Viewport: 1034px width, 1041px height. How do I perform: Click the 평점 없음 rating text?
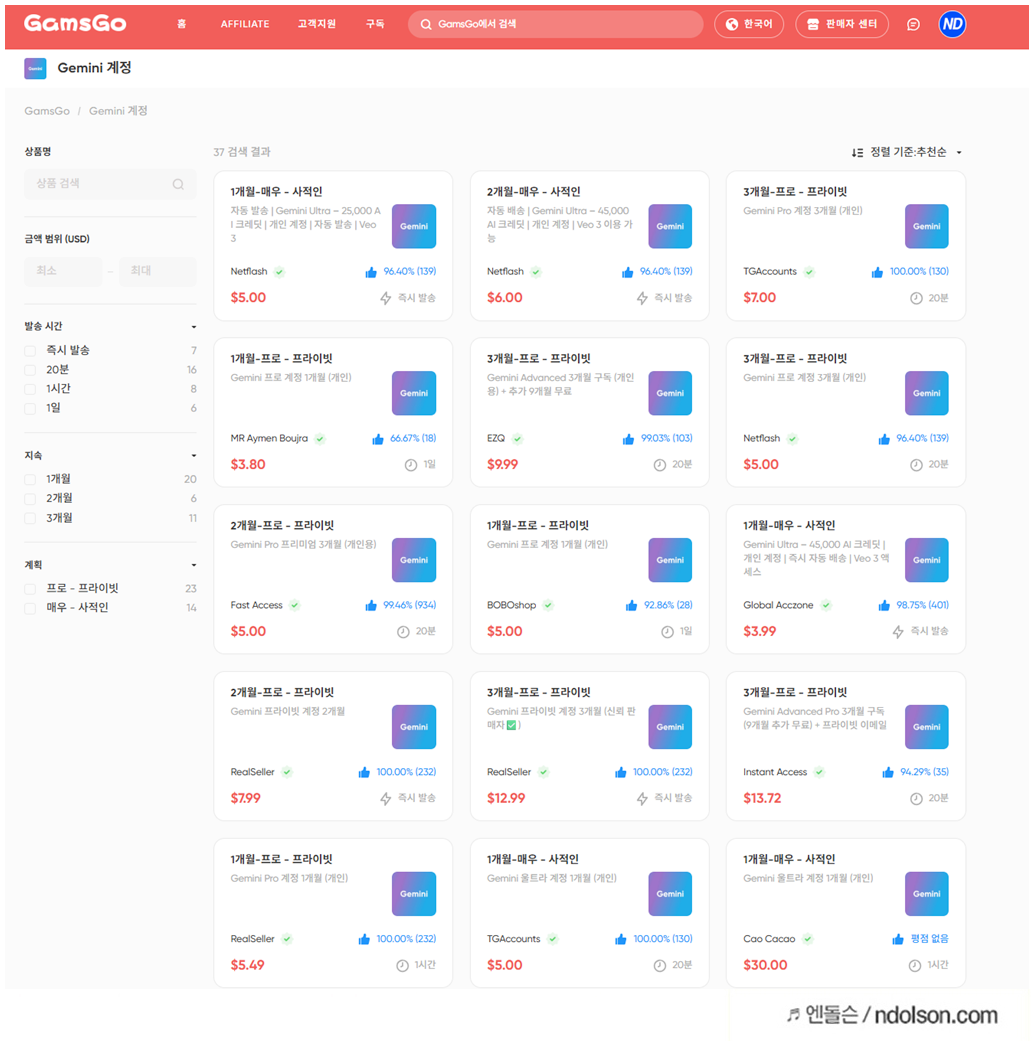(930, 939)
